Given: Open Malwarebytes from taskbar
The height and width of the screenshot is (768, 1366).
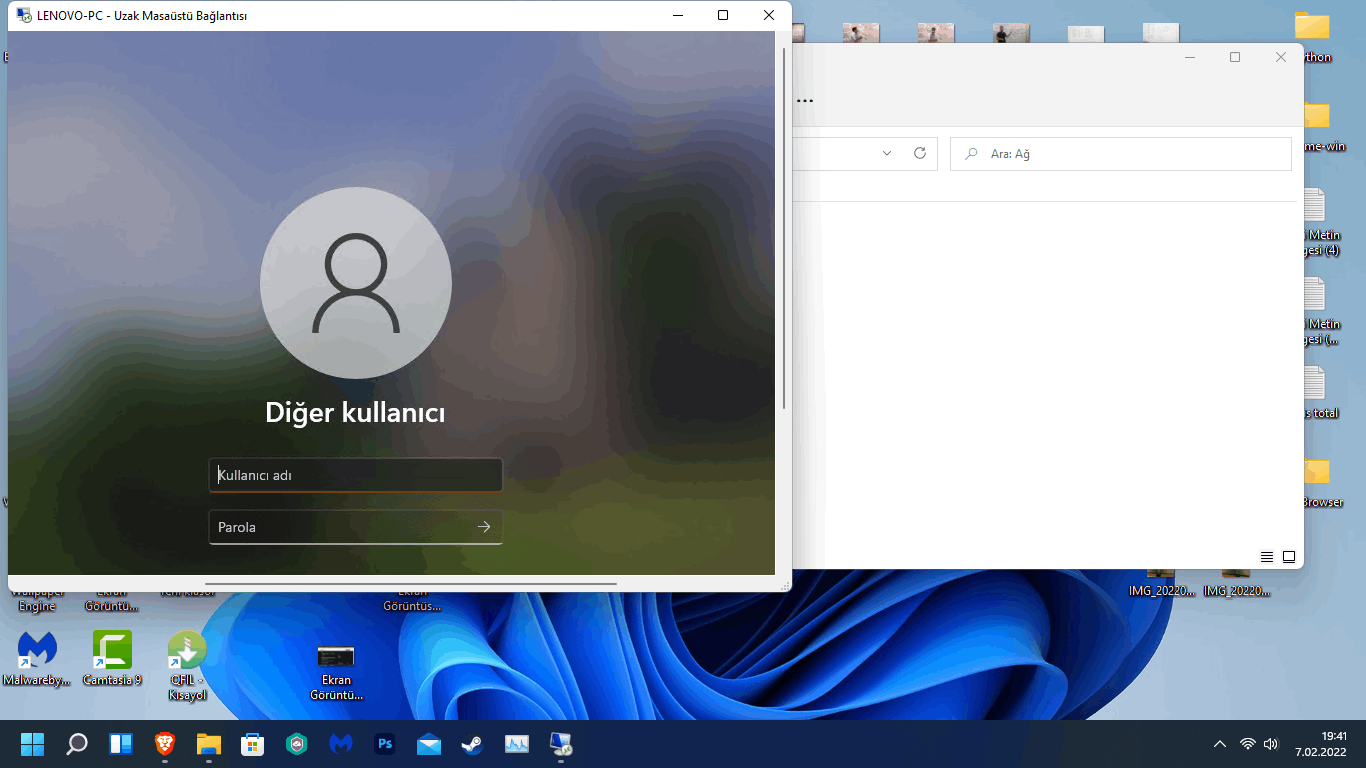Looking at the screenshot, I should 340,744.
